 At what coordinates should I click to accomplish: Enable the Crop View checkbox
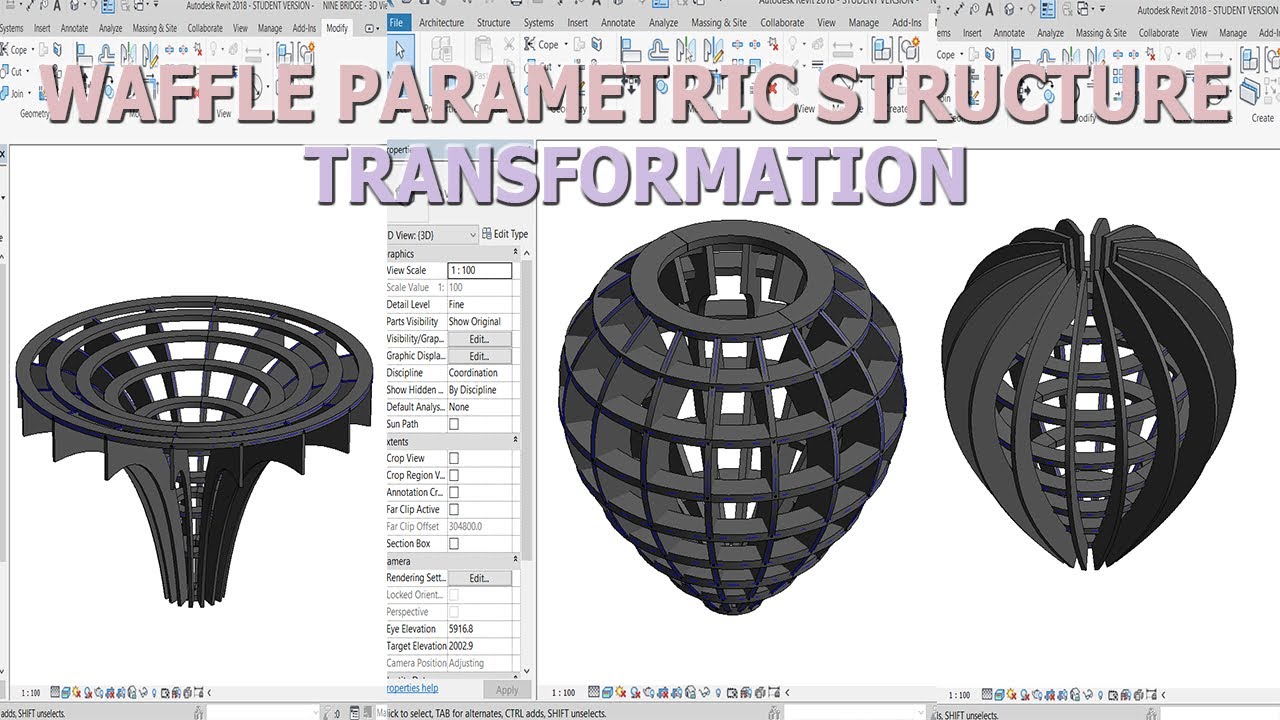click(453, 458)
